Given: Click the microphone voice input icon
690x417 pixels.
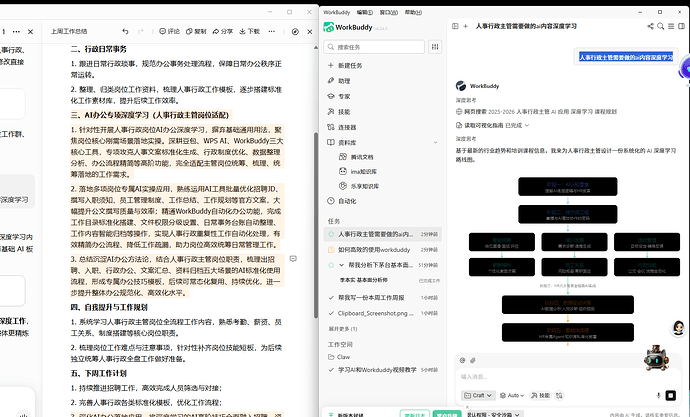Looking at the screenshot, I should point(659,395).
